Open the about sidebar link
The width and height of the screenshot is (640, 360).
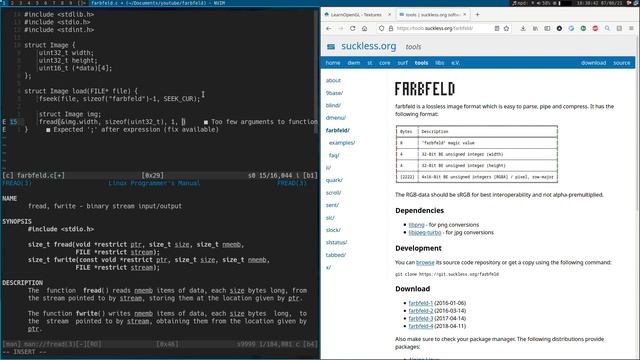coord(333,80)
